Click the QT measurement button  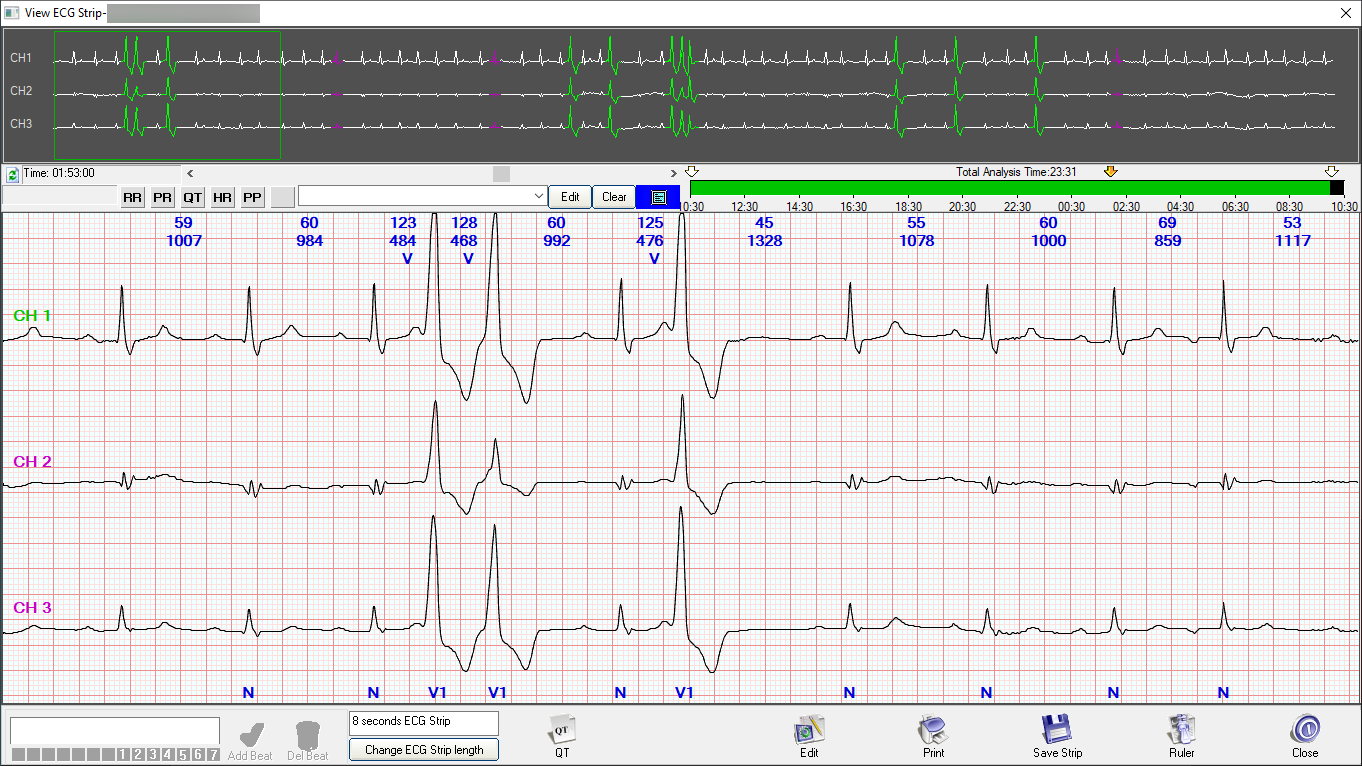tap(192, 198)
